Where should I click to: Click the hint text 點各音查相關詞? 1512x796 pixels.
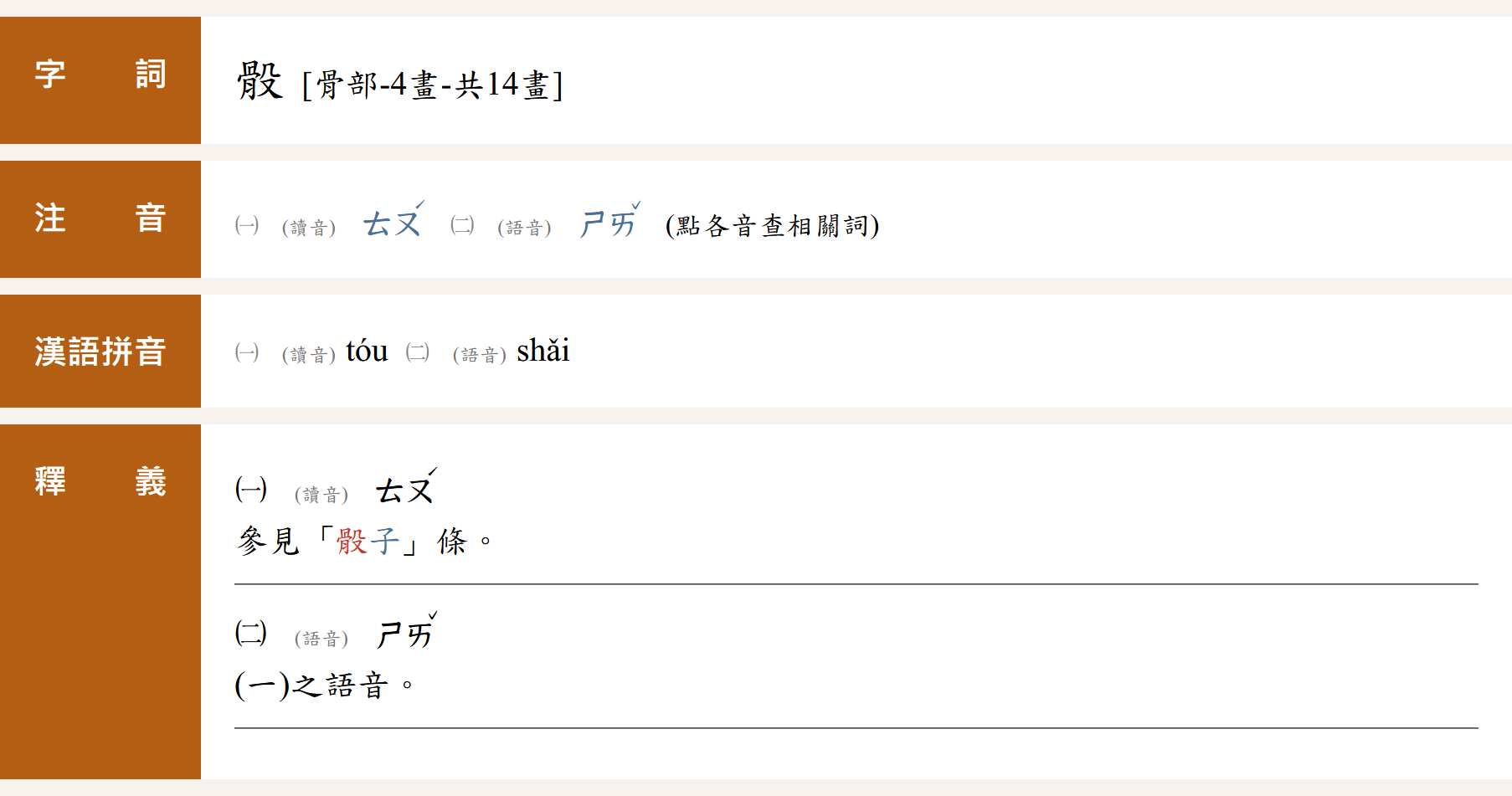[772, 226]
